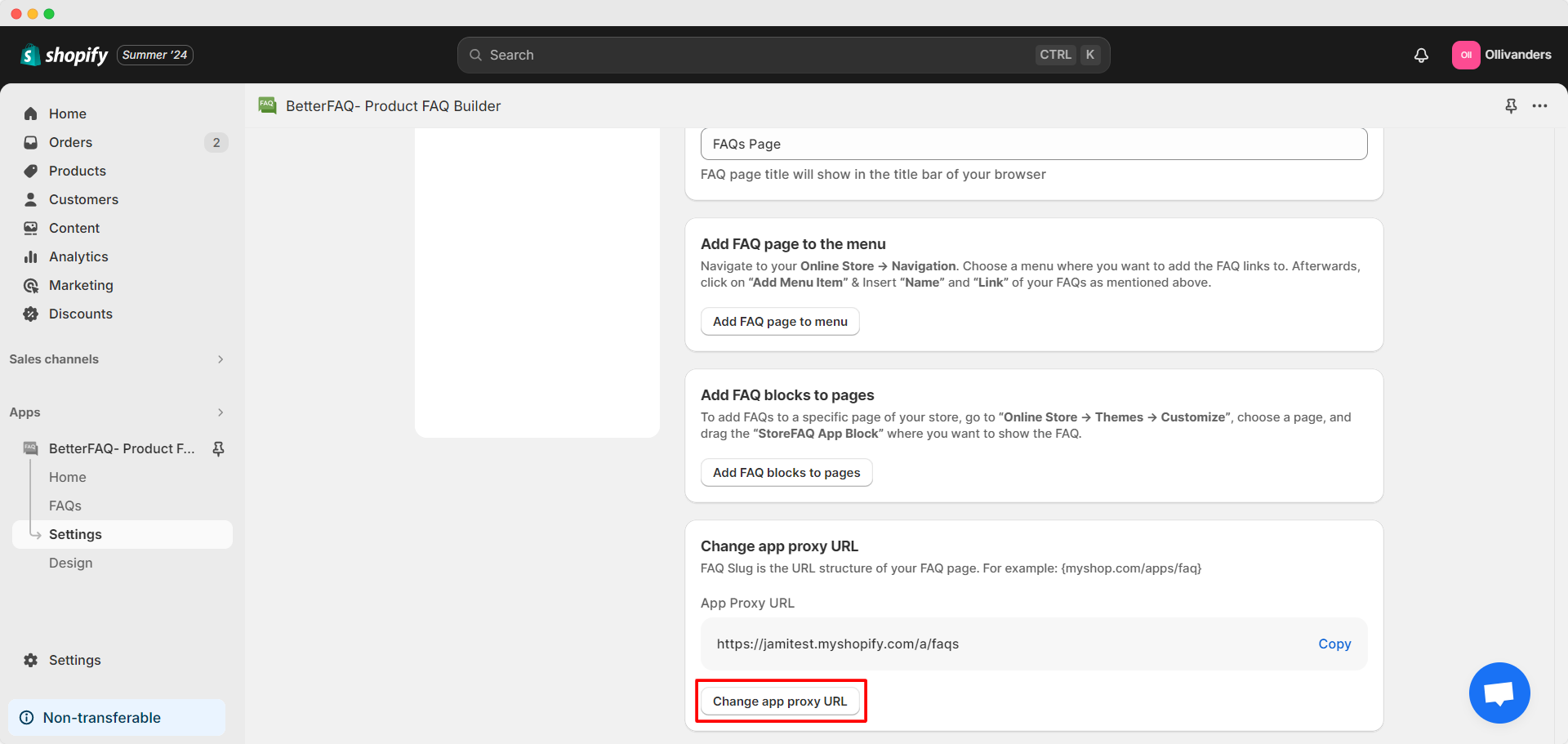Image resolution: width=1568 pixels, height=744 pixels.
Task: Click the Shopify logo
Action: click(x=64, y=55)
